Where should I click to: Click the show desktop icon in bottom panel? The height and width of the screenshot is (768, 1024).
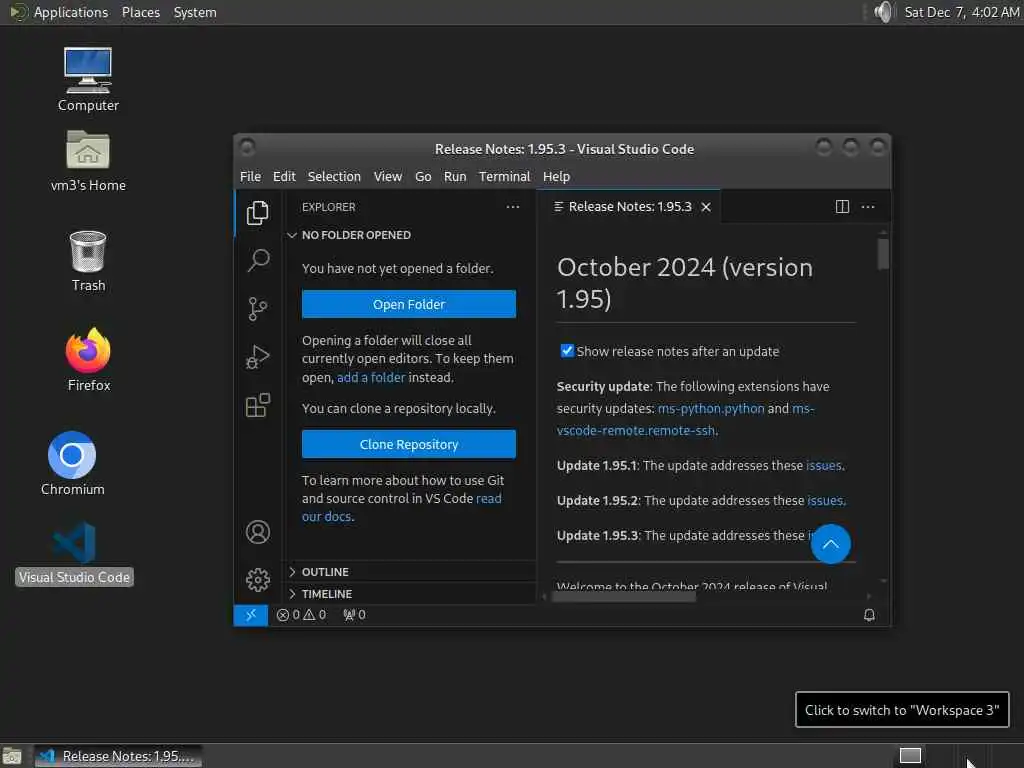(12, 756)
